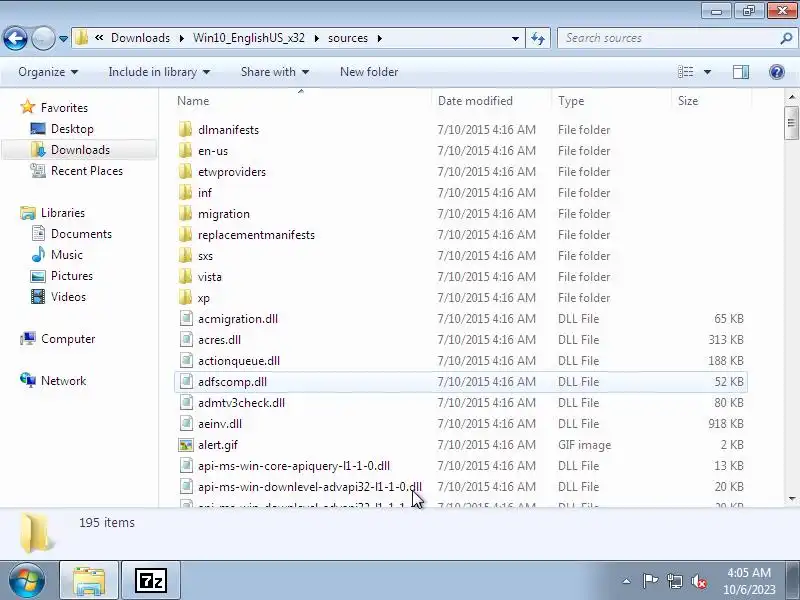Select the migration folder icon

click(186, 213)
